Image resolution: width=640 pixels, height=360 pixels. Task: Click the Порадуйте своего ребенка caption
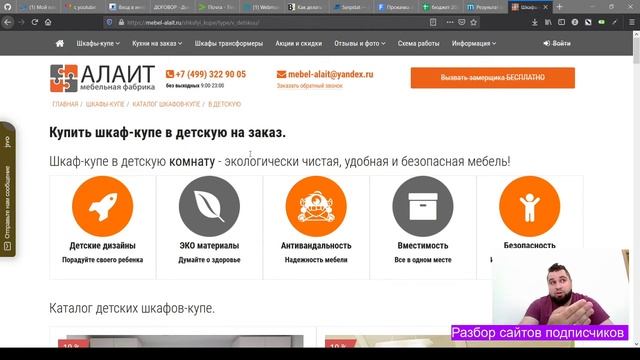(102, 260)
